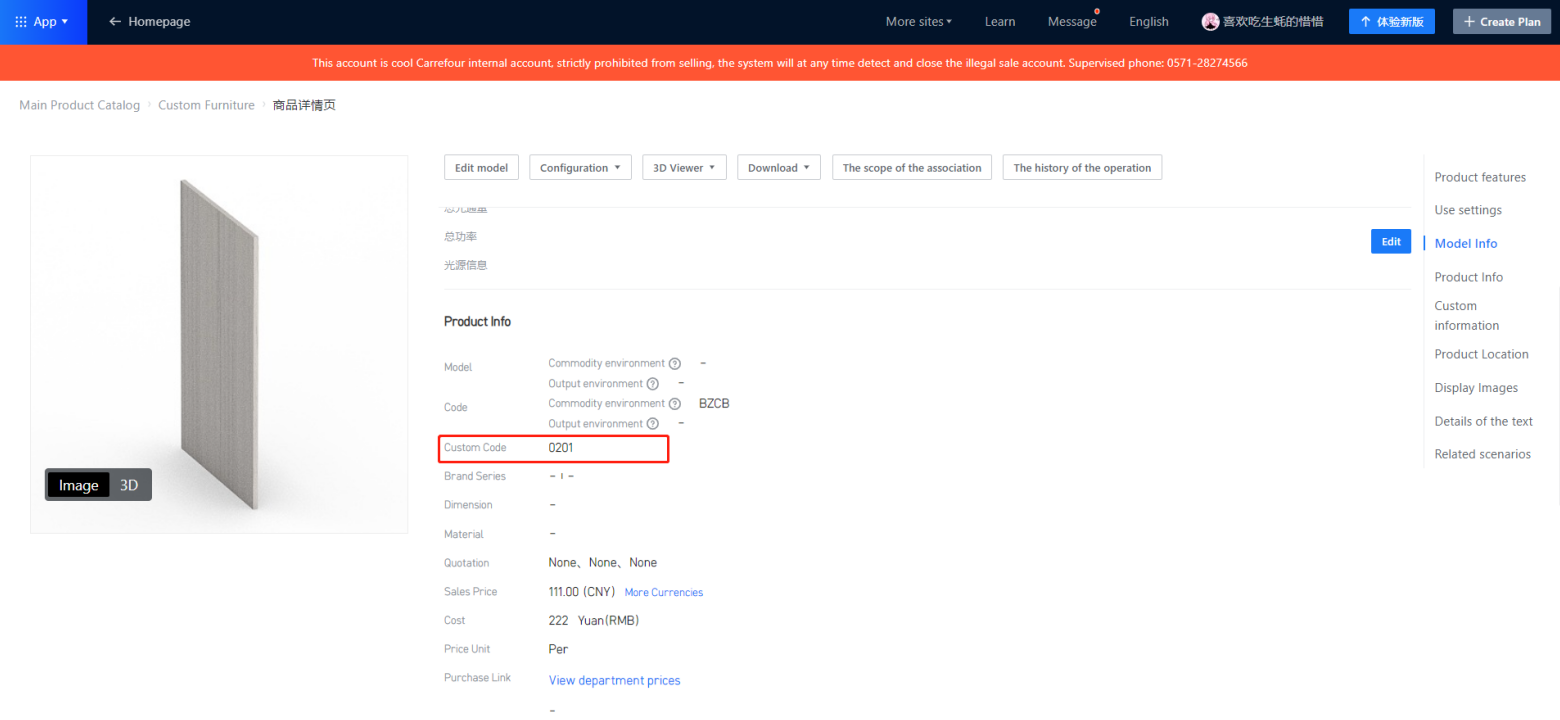Open the View department prices link
Image resolution: width=1560 pixels, height=720 pixels.
point(614,681)
